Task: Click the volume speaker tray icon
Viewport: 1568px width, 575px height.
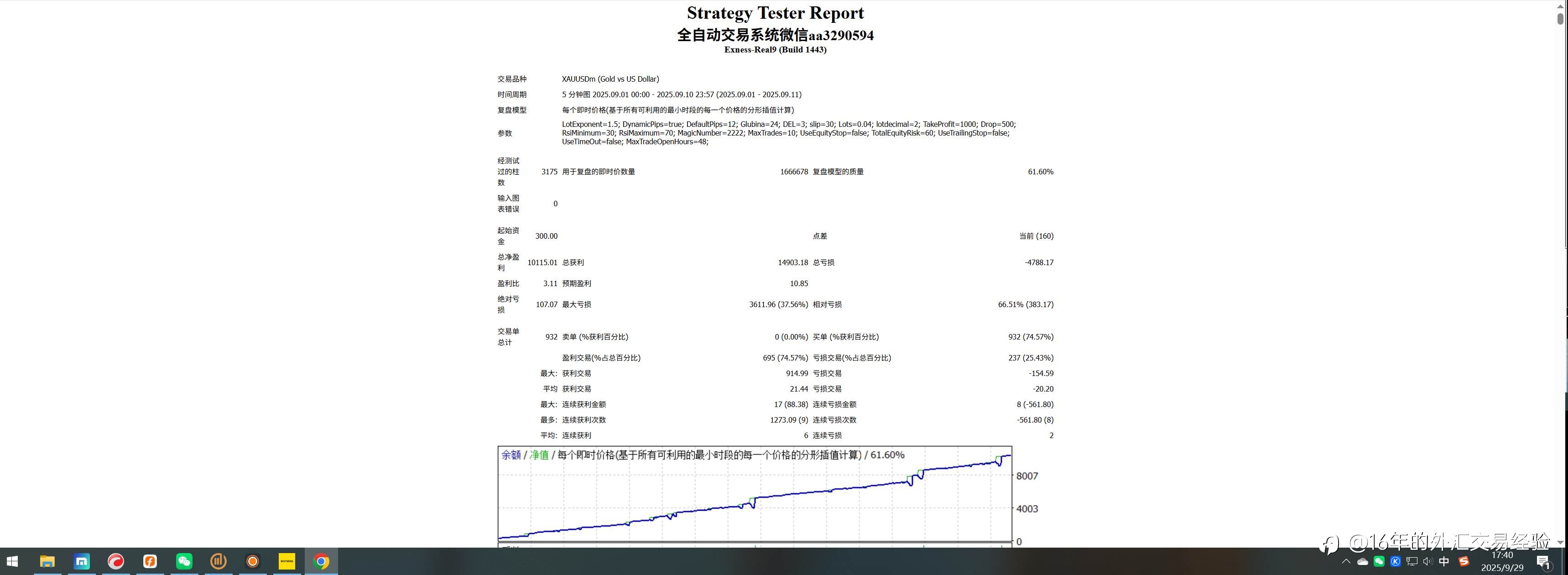Action: [1427, 561]
